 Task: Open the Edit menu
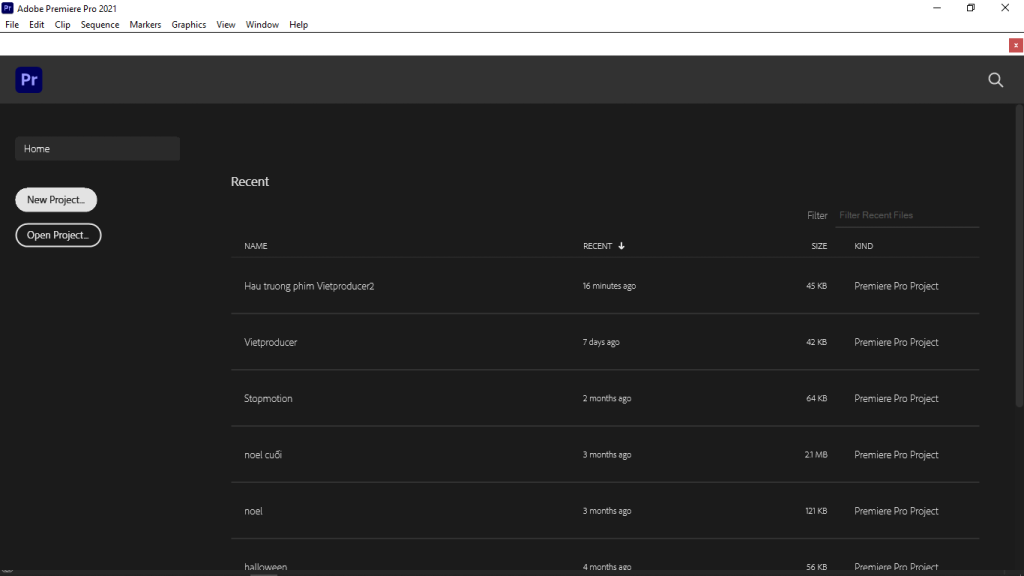point(37,24)
